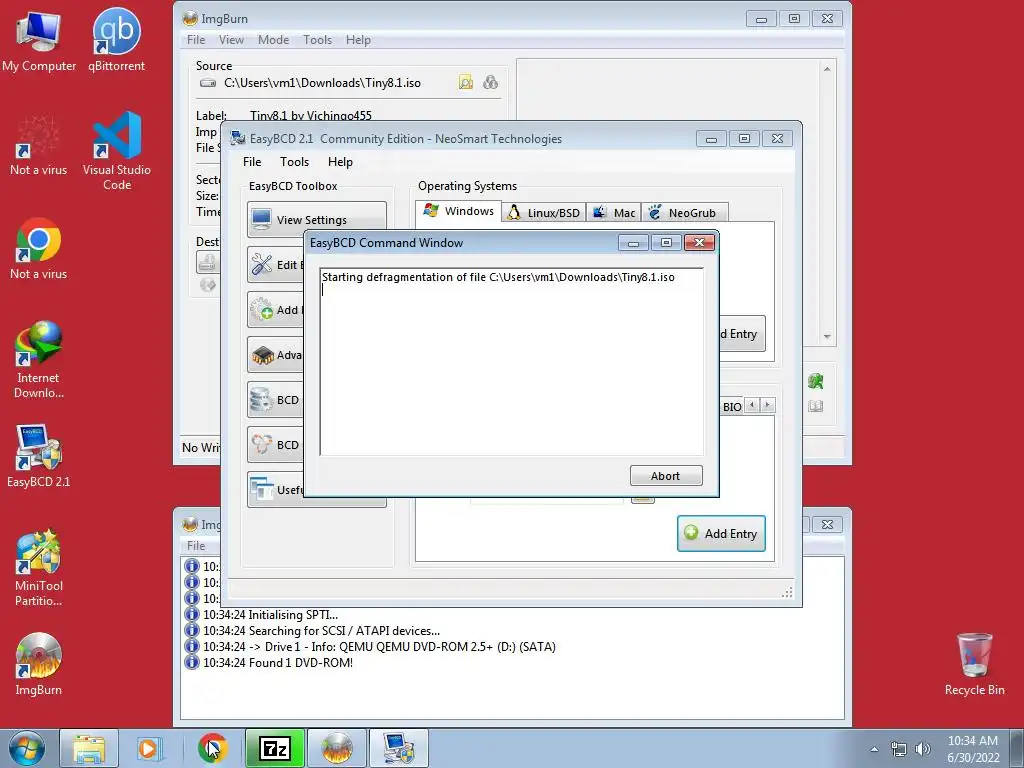Switch to Chrome in taskbar

pyautogui.click(x=213, y=748)
